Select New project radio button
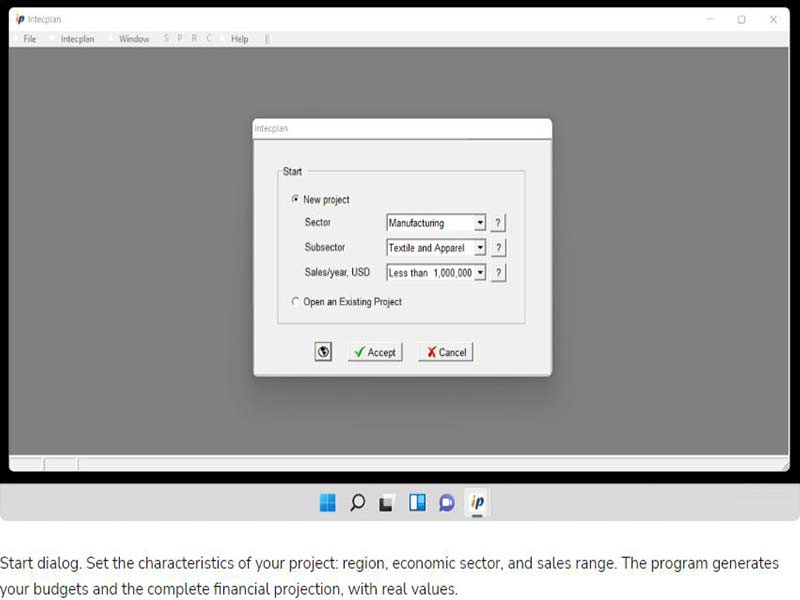This screenshot has height=600, width=800. pos(295,199)
